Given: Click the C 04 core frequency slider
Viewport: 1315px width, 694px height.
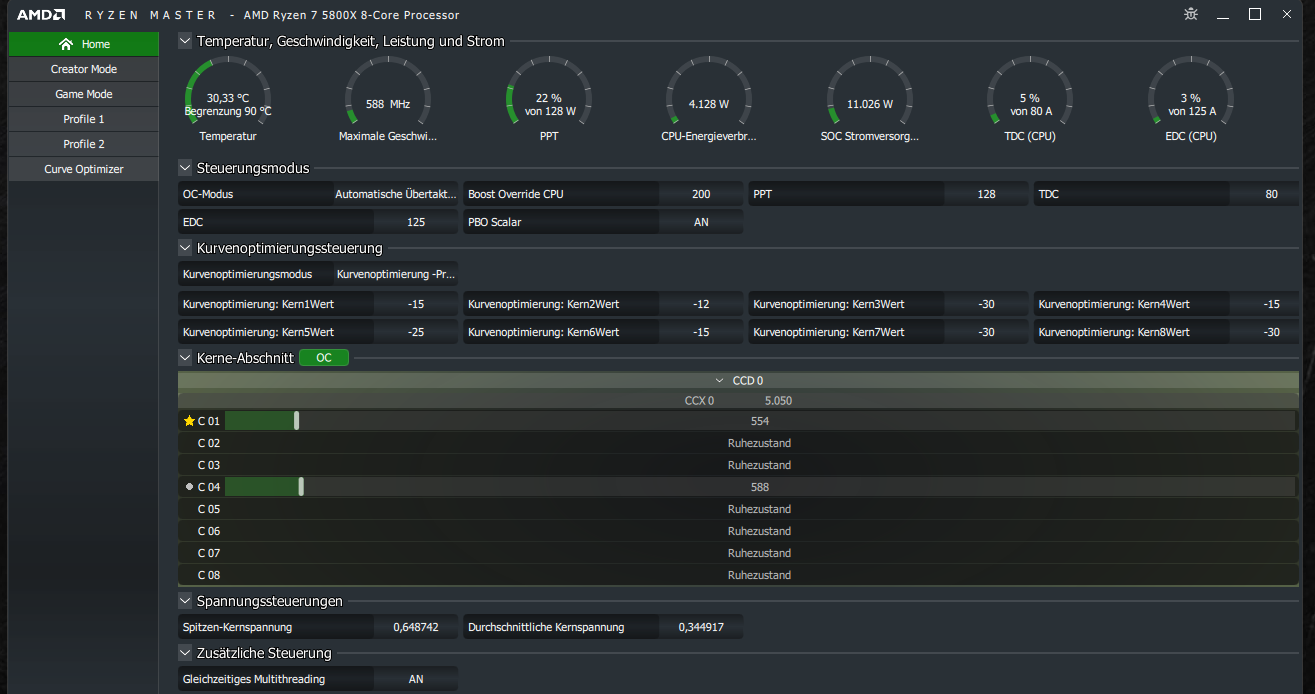Looking at the screenshot, I should click(x=760, y=487).
